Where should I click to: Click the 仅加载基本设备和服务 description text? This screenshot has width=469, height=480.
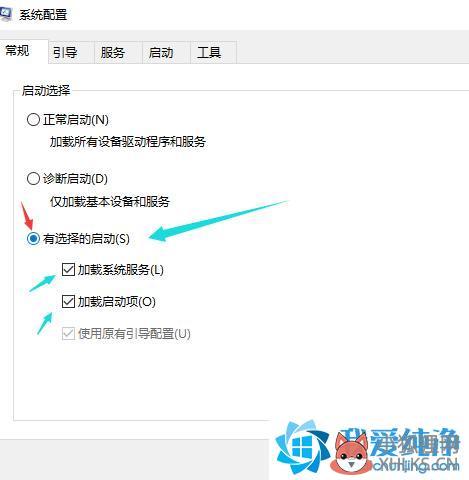[x=110, y=201]
